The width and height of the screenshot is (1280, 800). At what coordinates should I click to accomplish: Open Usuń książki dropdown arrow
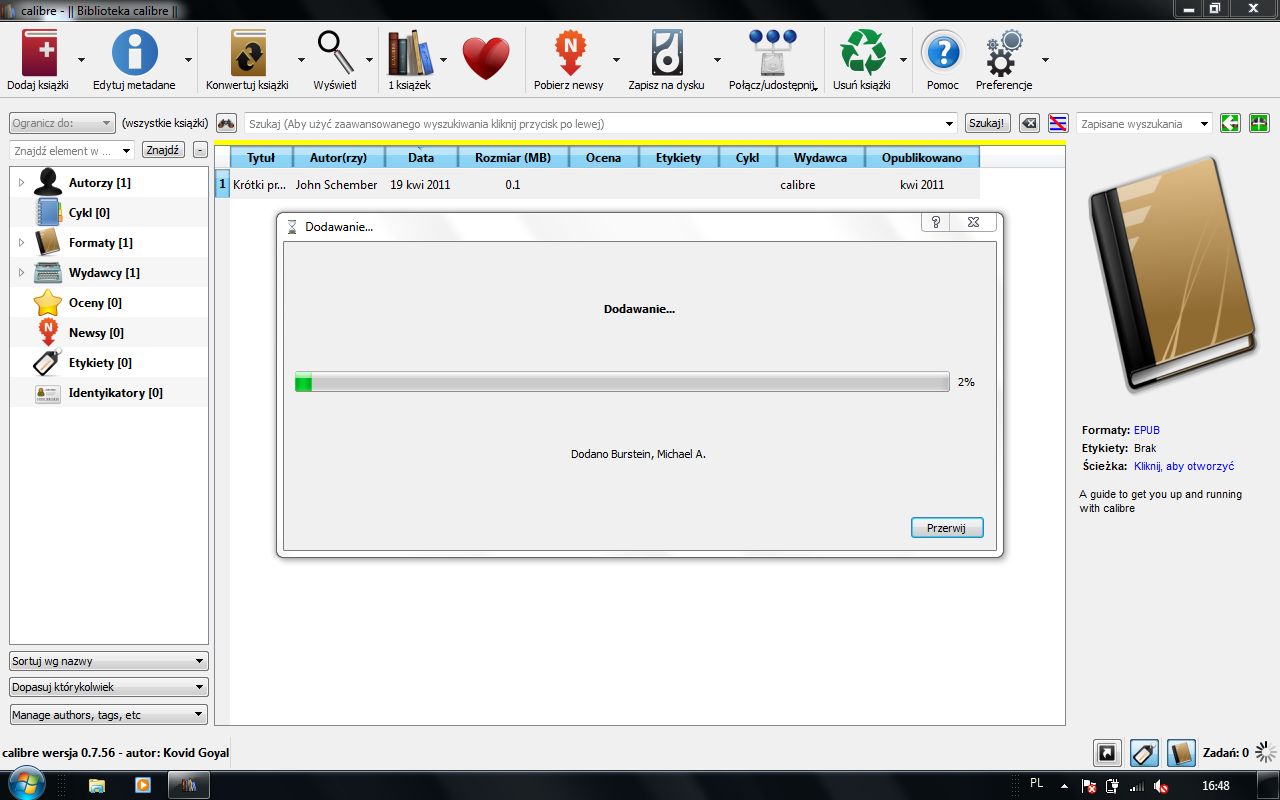pos(903,59)
